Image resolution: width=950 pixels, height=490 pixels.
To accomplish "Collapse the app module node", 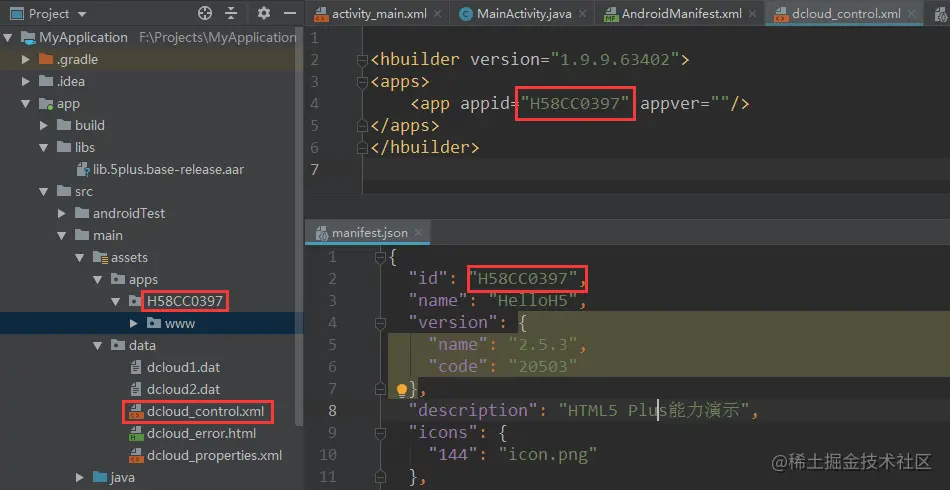I will click(x=25, y=104).
